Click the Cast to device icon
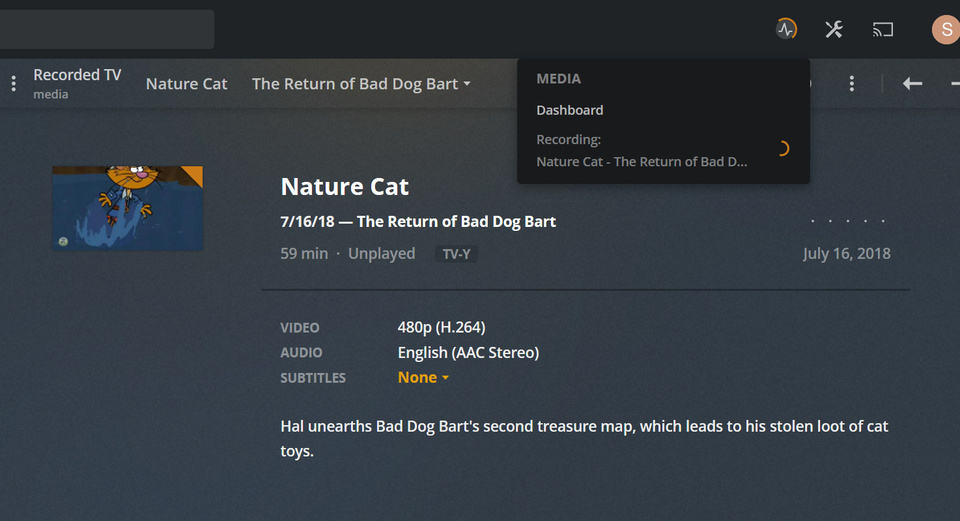 [x=882, y=29]
